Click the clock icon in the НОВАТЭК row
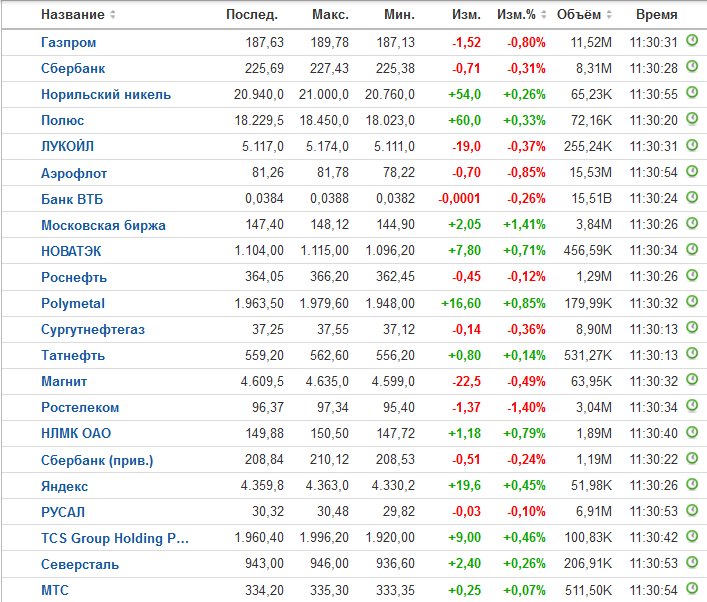The image size is (707, 602). point(692,249)
